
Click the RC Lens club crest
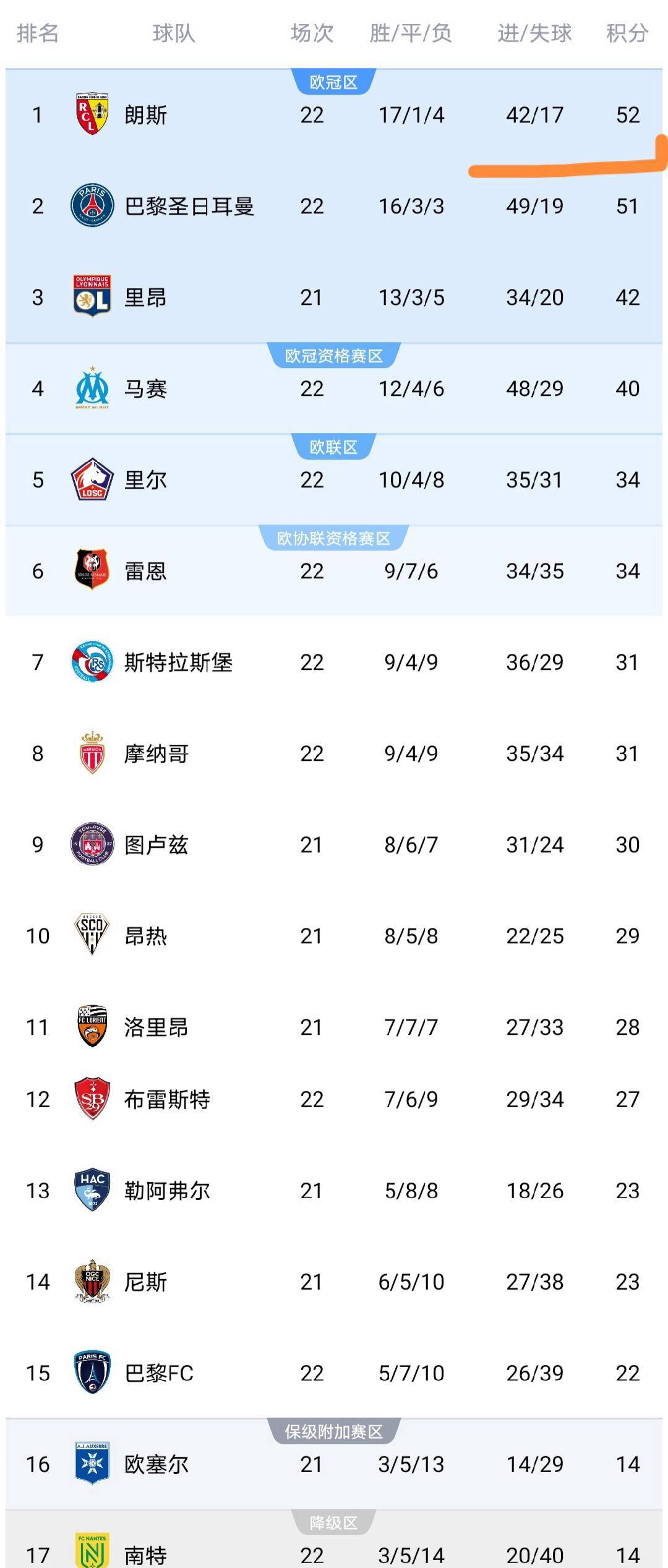tap(92, 114)
